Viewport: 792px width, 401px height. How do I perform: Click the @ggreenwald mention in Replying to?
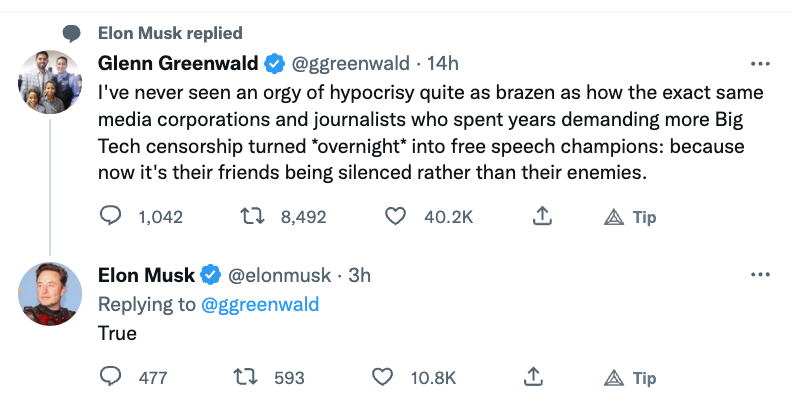260,305
